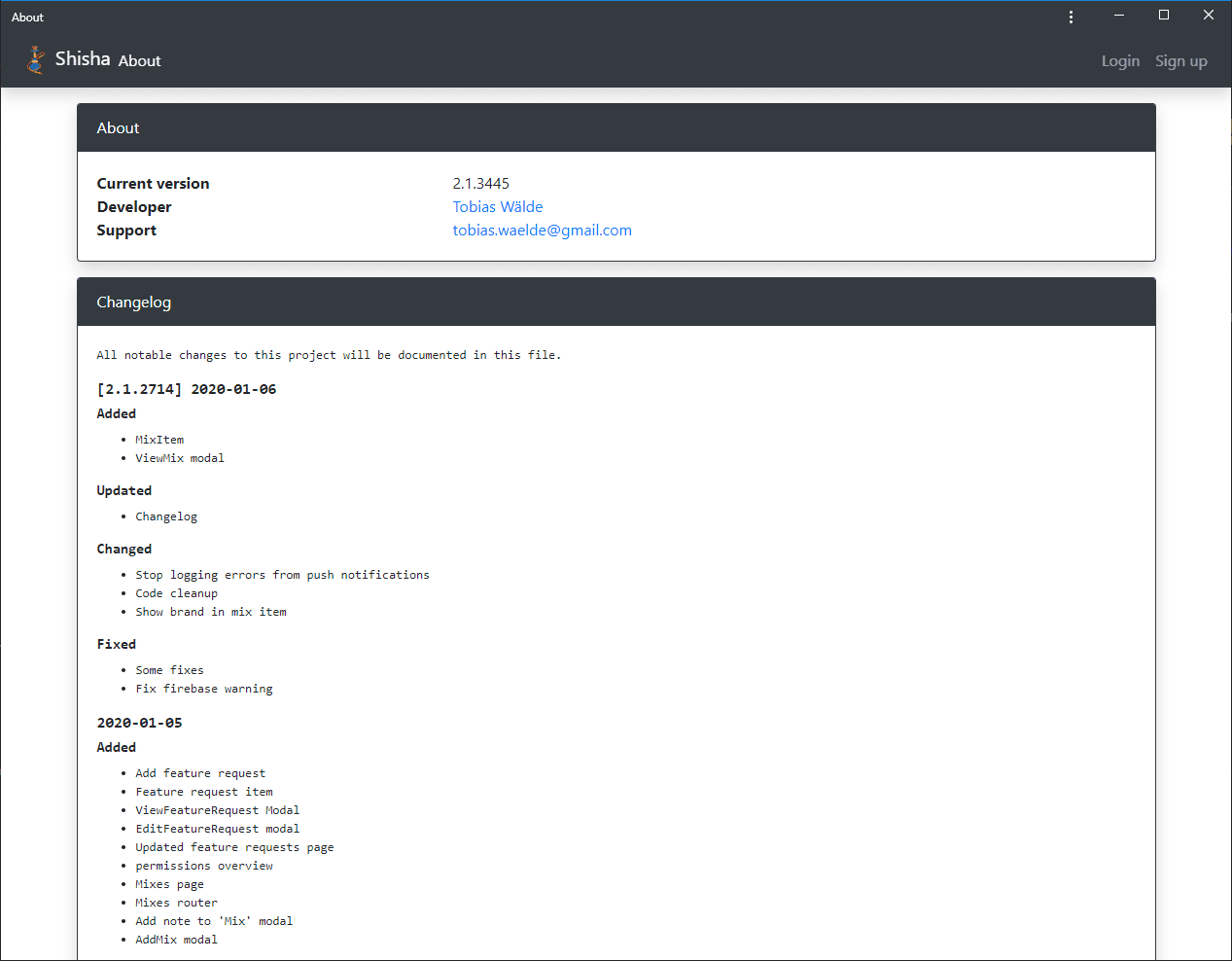Open the Login page

pyautogui.click(x=1120, y=61)
